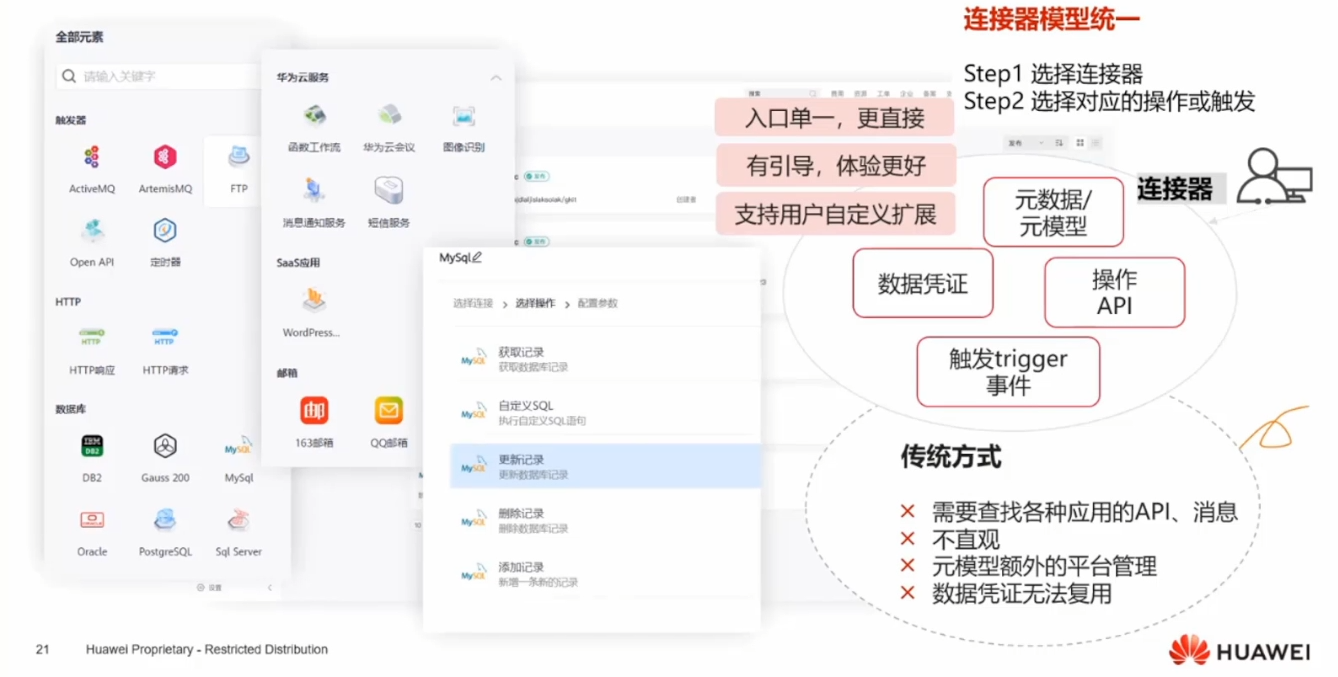
Task: Select the 定时器 timer icon
Action: click(x=165, y=231)
